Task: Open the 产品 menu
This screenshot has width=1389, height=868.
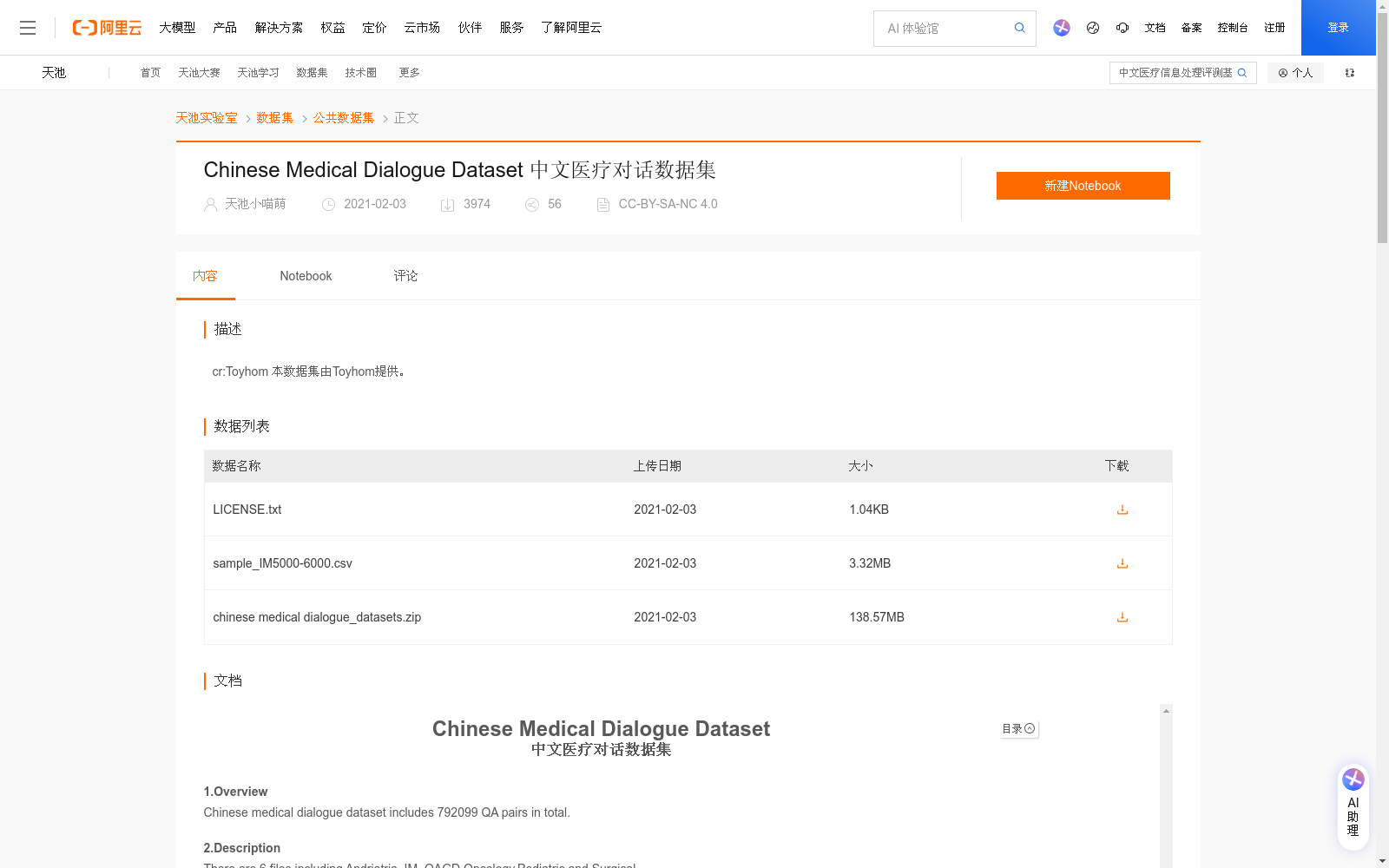Action: point(225,28)
